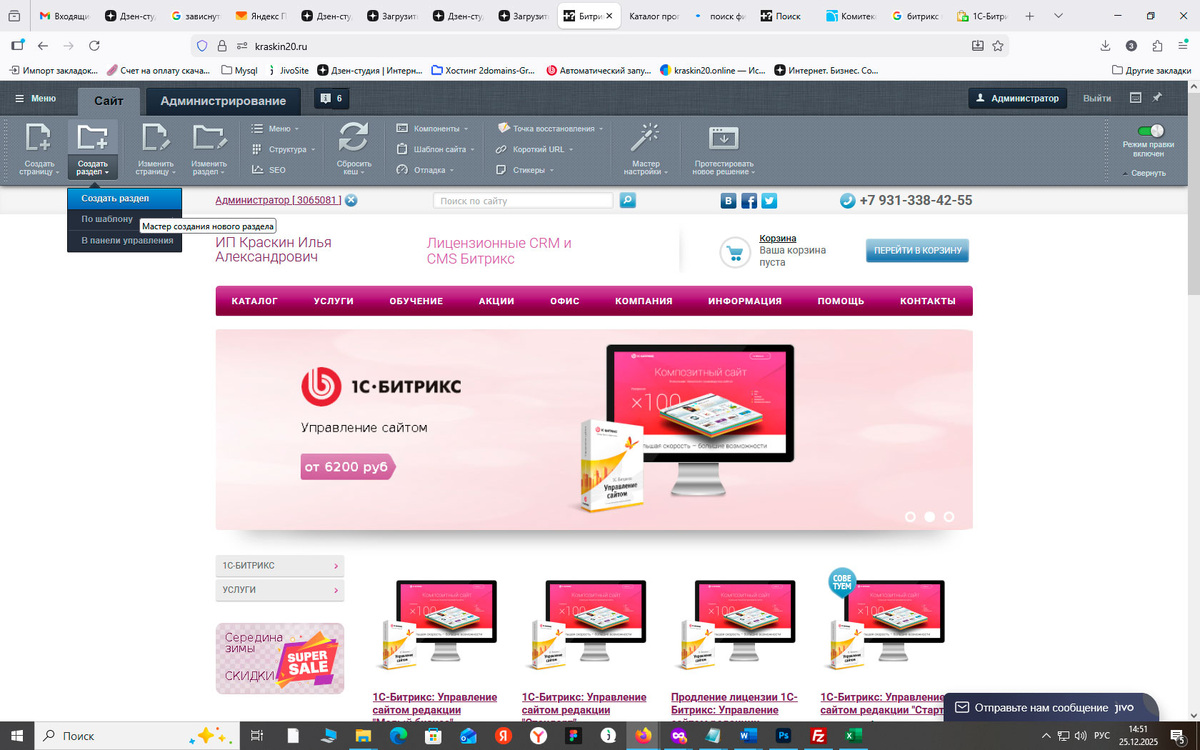The height and width of the screenshot is (750, 1200).
Task: Open Excel in the taskbar
Action: click(853, 735)
